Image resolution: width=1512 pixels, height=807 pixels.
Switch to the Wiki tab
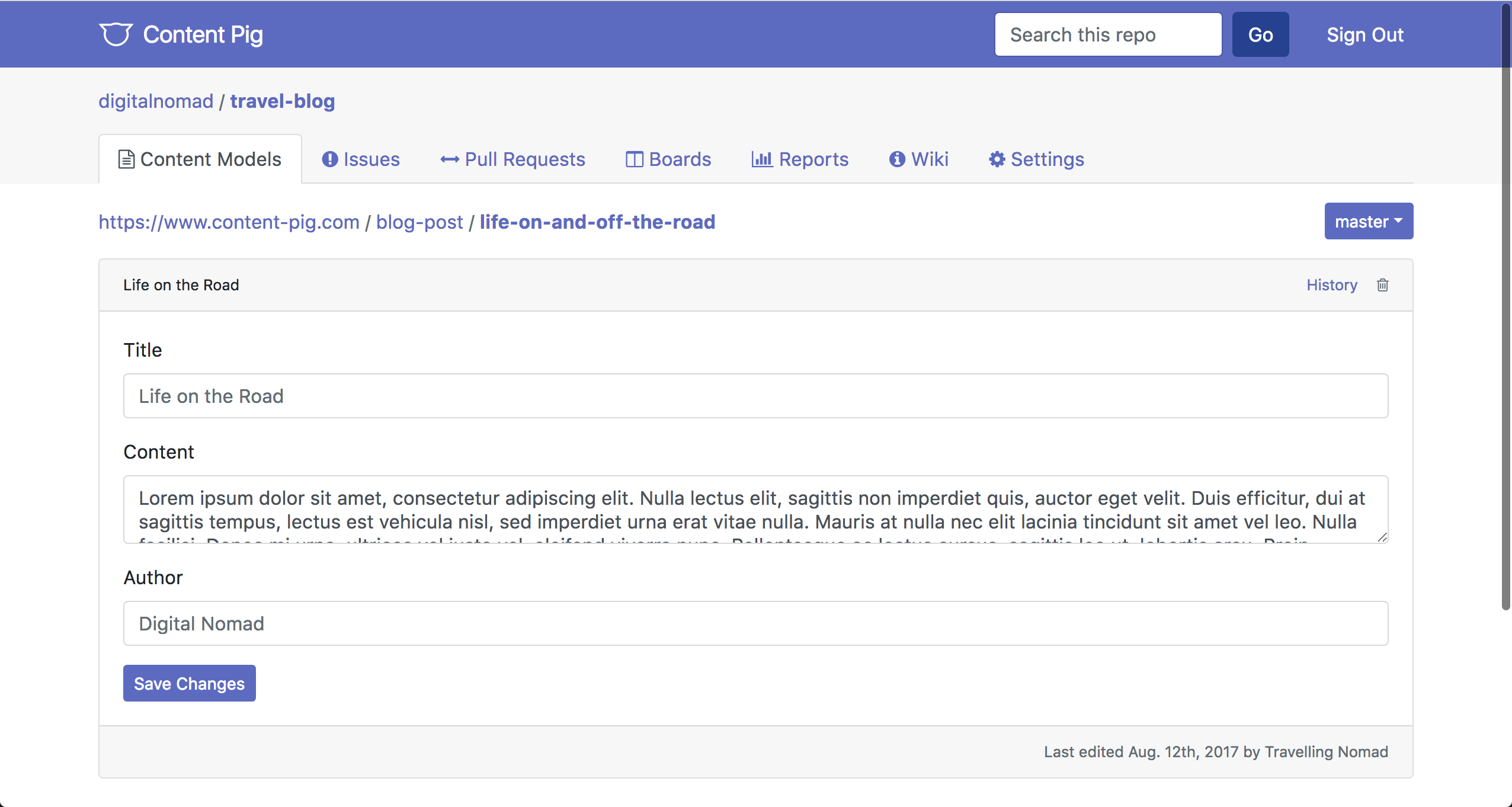(x=929, y=159)
